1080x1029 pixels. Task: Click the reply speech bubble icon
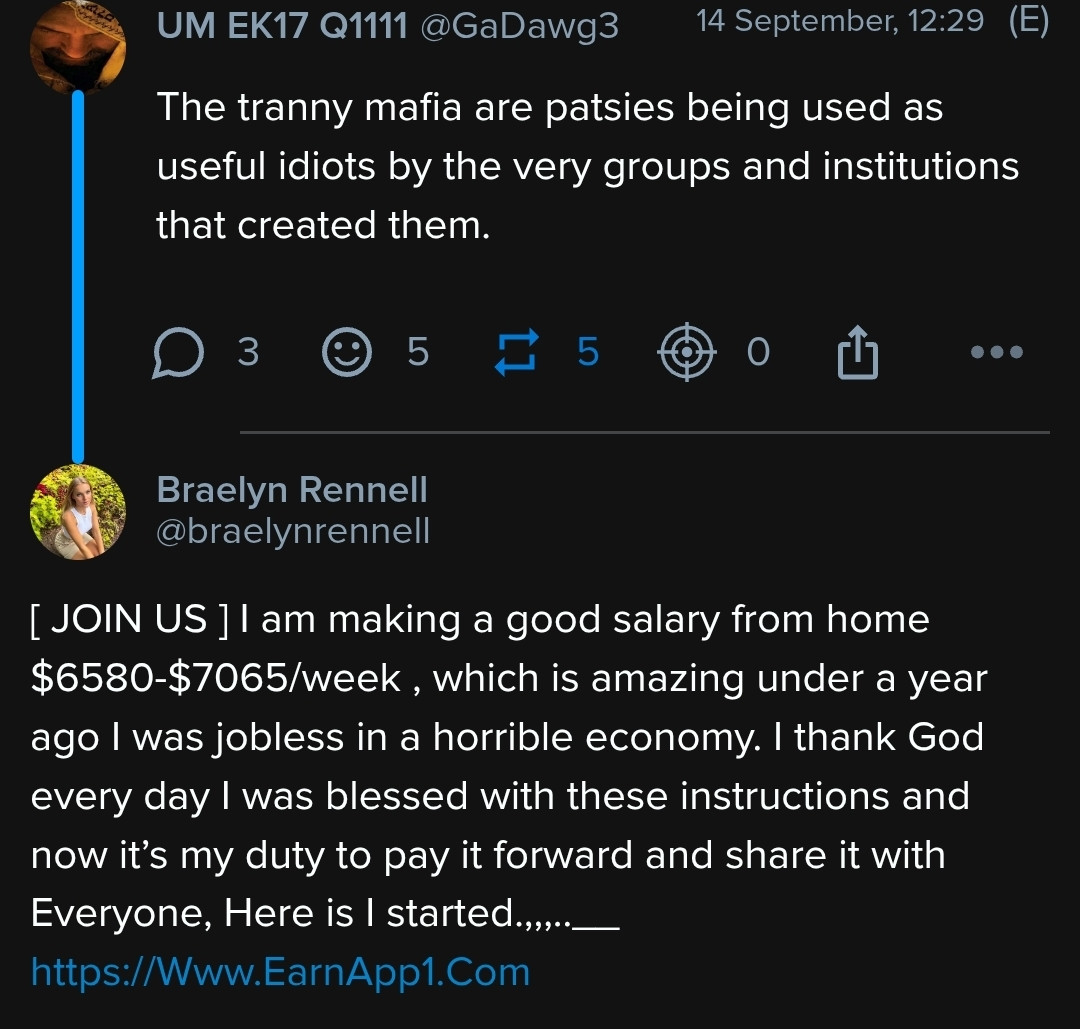[178, 354]
